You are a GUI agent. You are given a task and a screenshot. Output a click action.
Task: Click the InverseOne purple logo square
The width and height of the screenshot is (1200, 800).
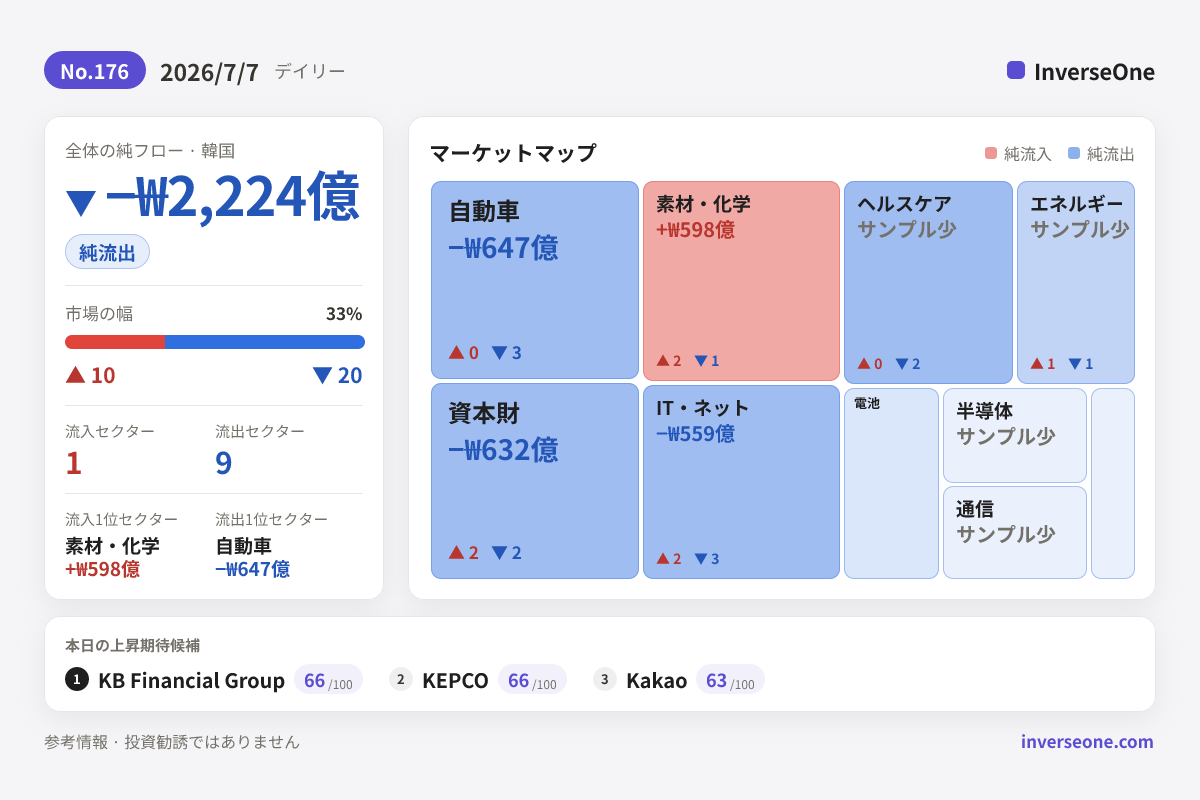(x=1016, y=70)
